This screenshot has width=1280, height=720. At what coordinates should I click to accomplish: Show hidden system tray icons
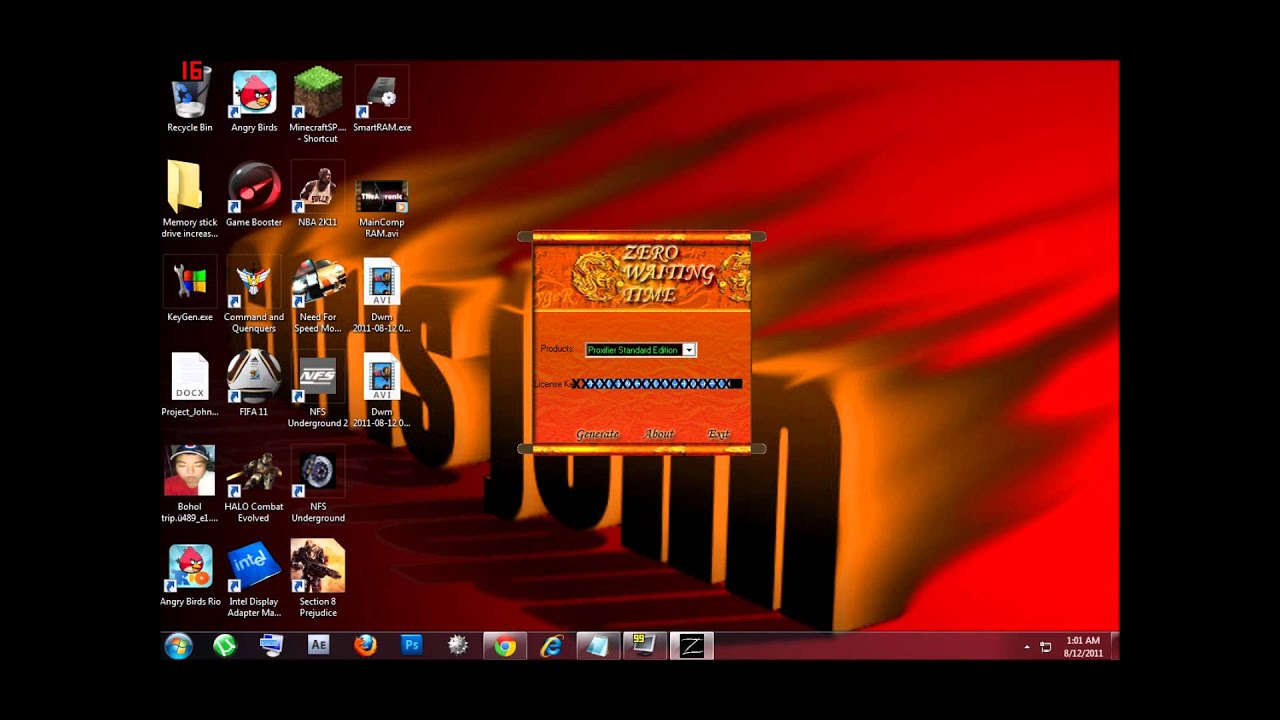pyautogui.click(x=1026, y=647)
